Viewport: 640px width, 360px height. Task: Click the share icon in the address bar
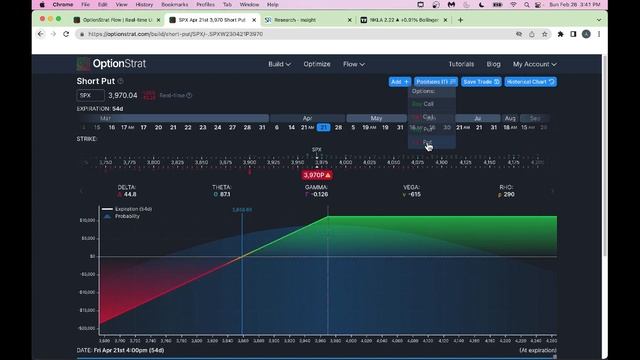pyautogui.click(x=532, y=34)
